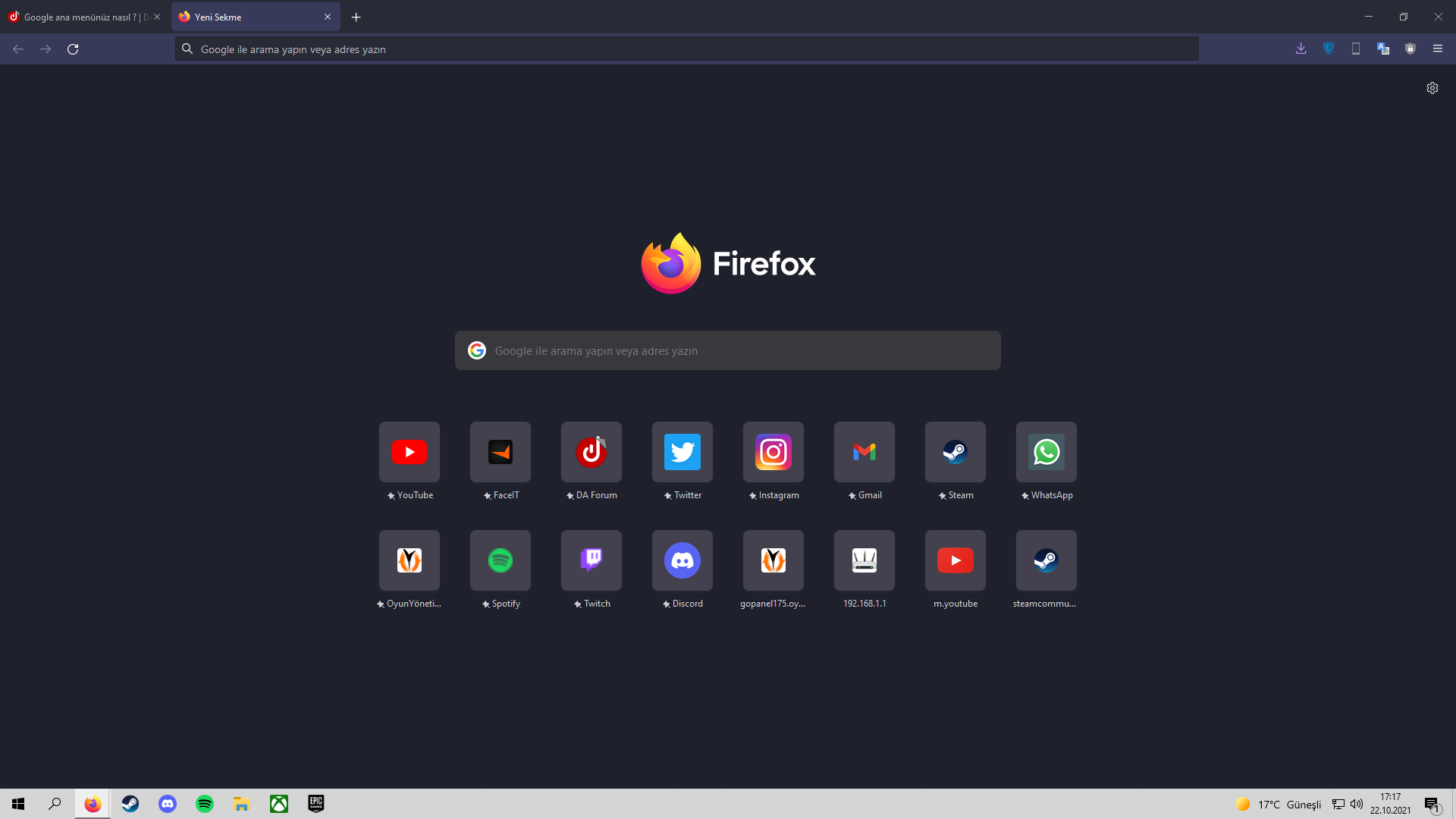Open the Twitter shortcut tile

(682, 452)
